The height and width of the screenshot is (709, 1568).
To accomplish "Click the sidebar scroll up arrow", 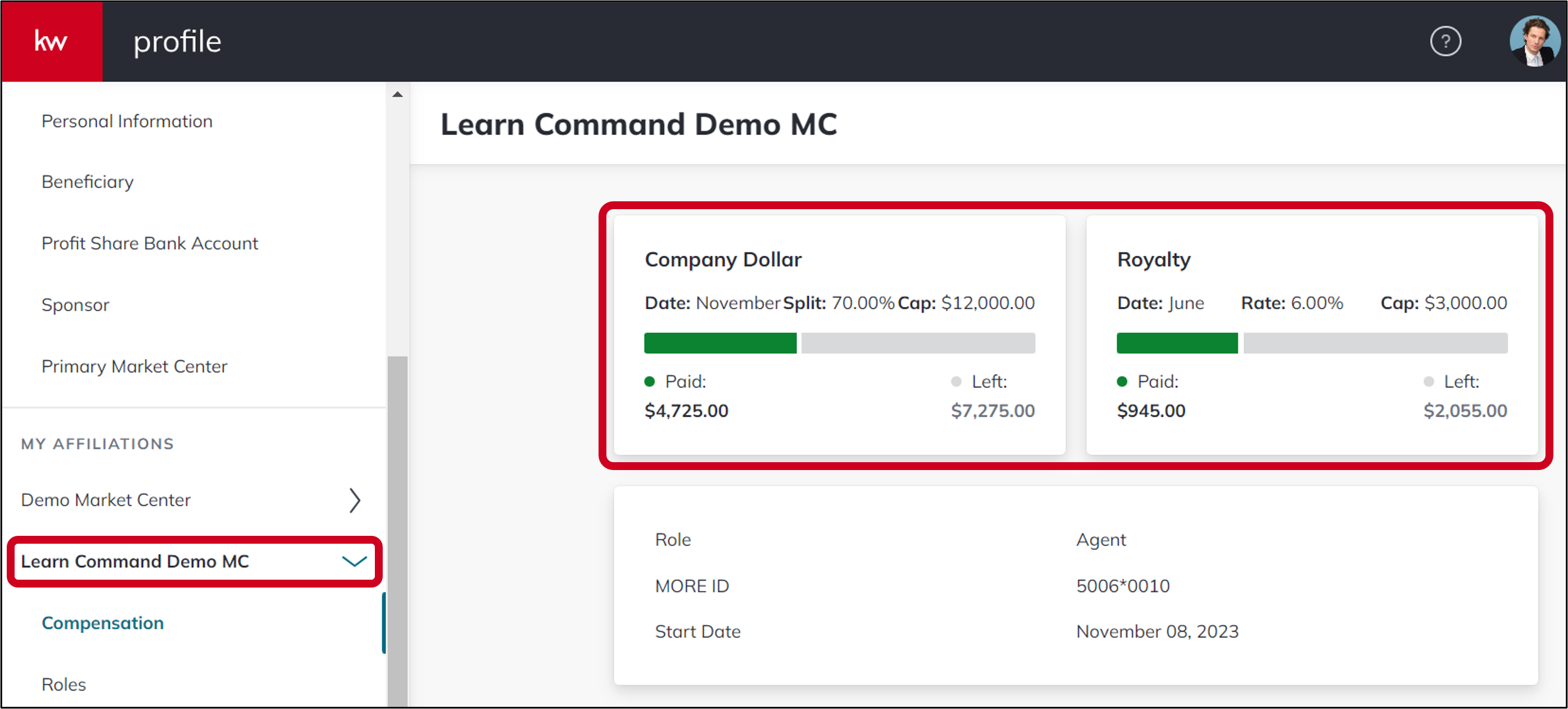I will pyautogui.click(x=397, y=94).
